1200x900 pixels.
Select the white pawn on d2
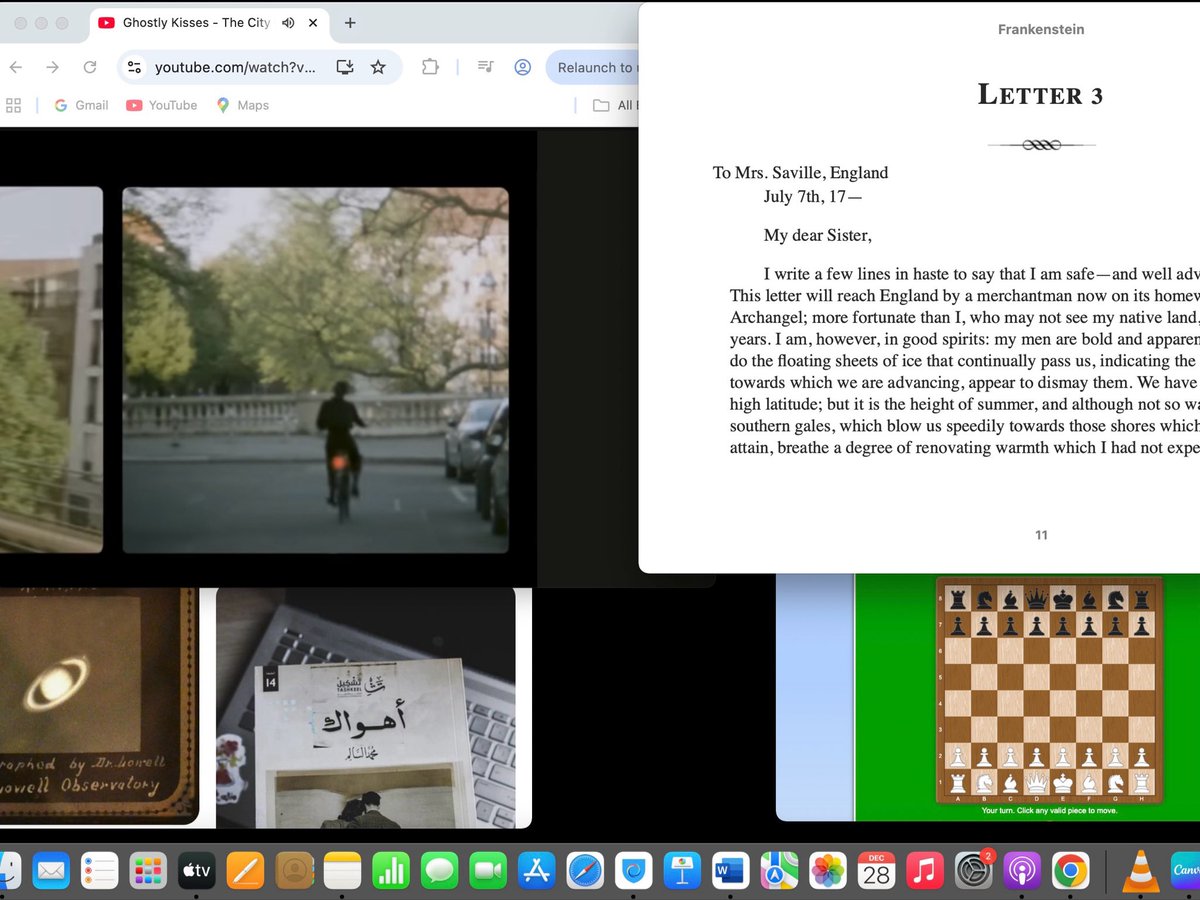(1037, 757)
